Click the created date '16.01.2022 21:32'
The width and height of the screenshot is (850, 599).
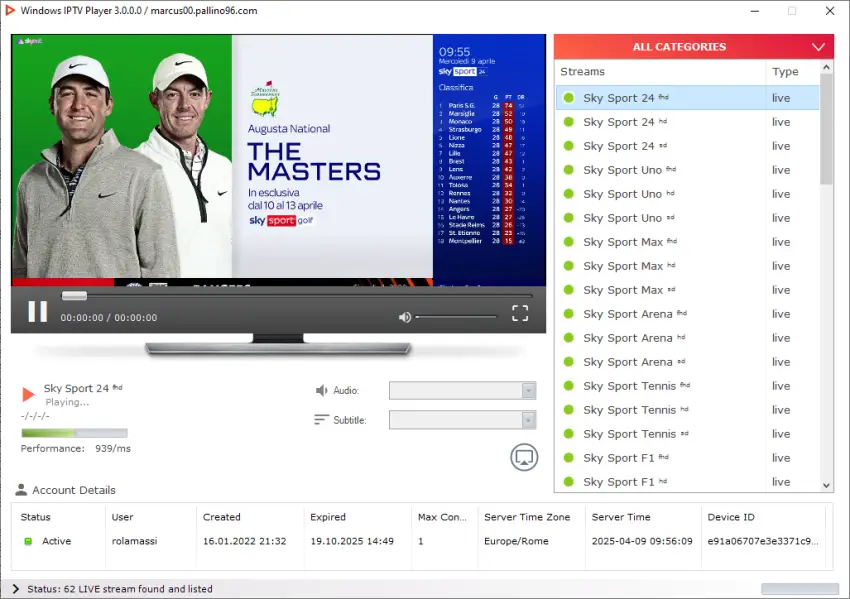coord(244,541)
